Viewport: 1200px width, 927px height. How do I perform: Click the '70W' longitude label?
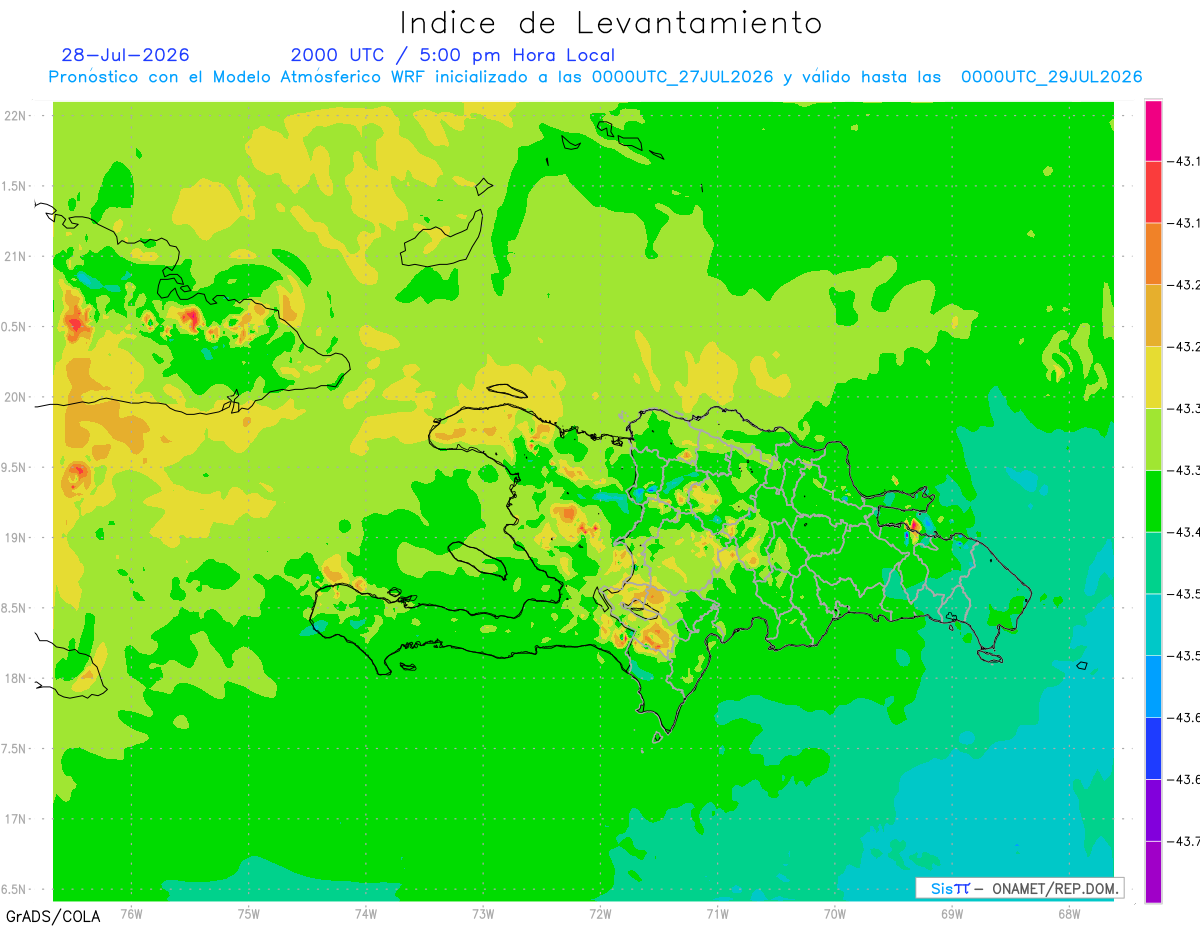click(835, 913)
